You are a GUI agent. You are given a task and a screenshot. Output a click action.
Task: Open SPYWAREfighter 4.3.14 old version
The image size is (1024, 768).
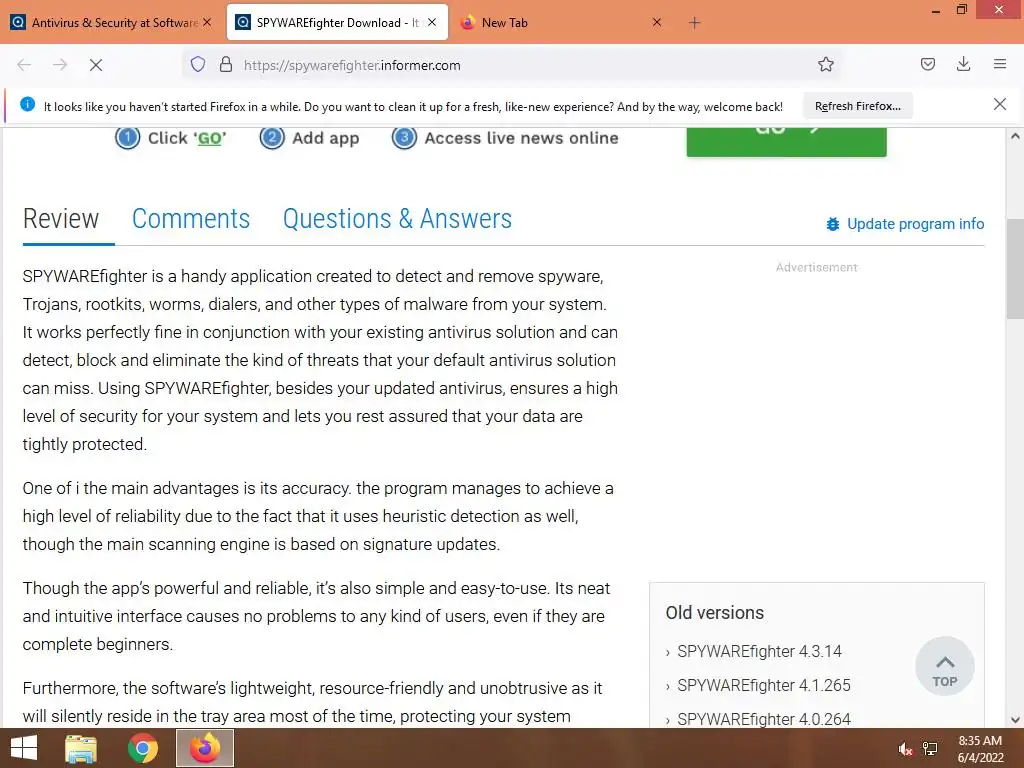(x=759, y=651)
